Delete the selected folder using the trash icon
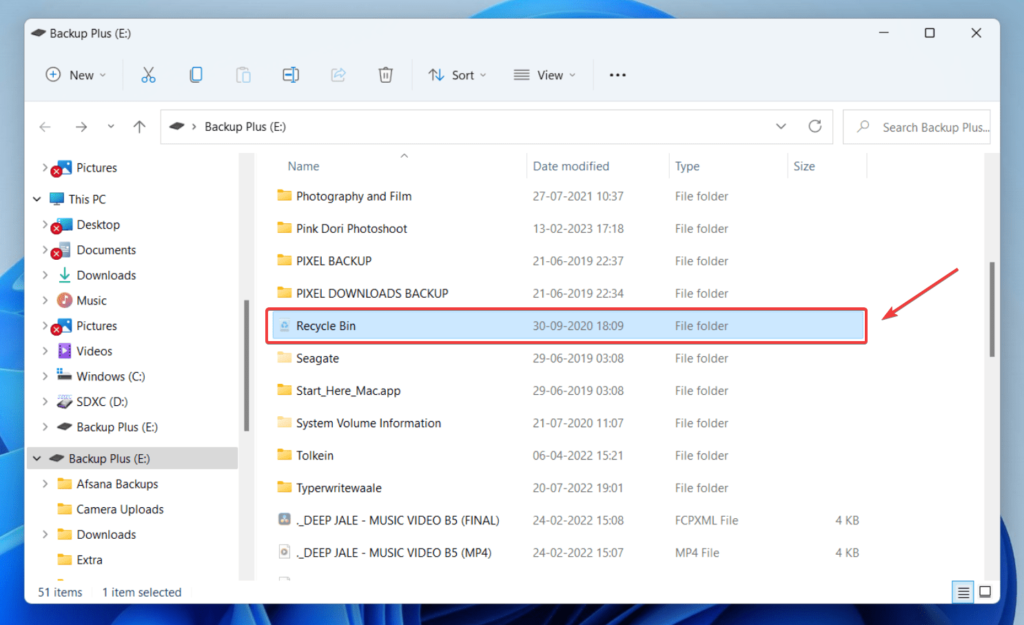This screenshot has width=1024, height=625. pos(385,74)
